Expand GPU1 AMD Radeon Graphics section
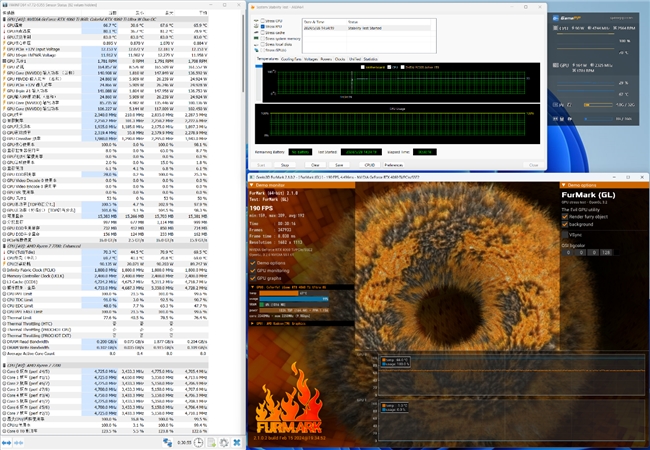The height and width of the screenshot is (450, 650). tap(251, 324)
